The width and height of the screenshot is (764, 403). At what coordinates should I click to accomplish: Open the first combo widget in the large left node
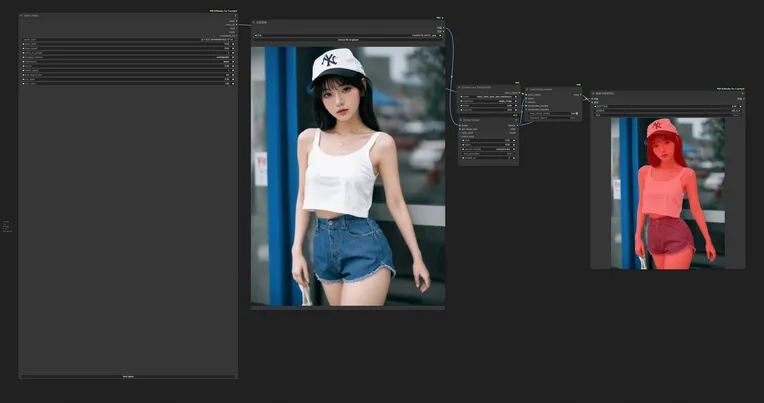coord(127,41)
